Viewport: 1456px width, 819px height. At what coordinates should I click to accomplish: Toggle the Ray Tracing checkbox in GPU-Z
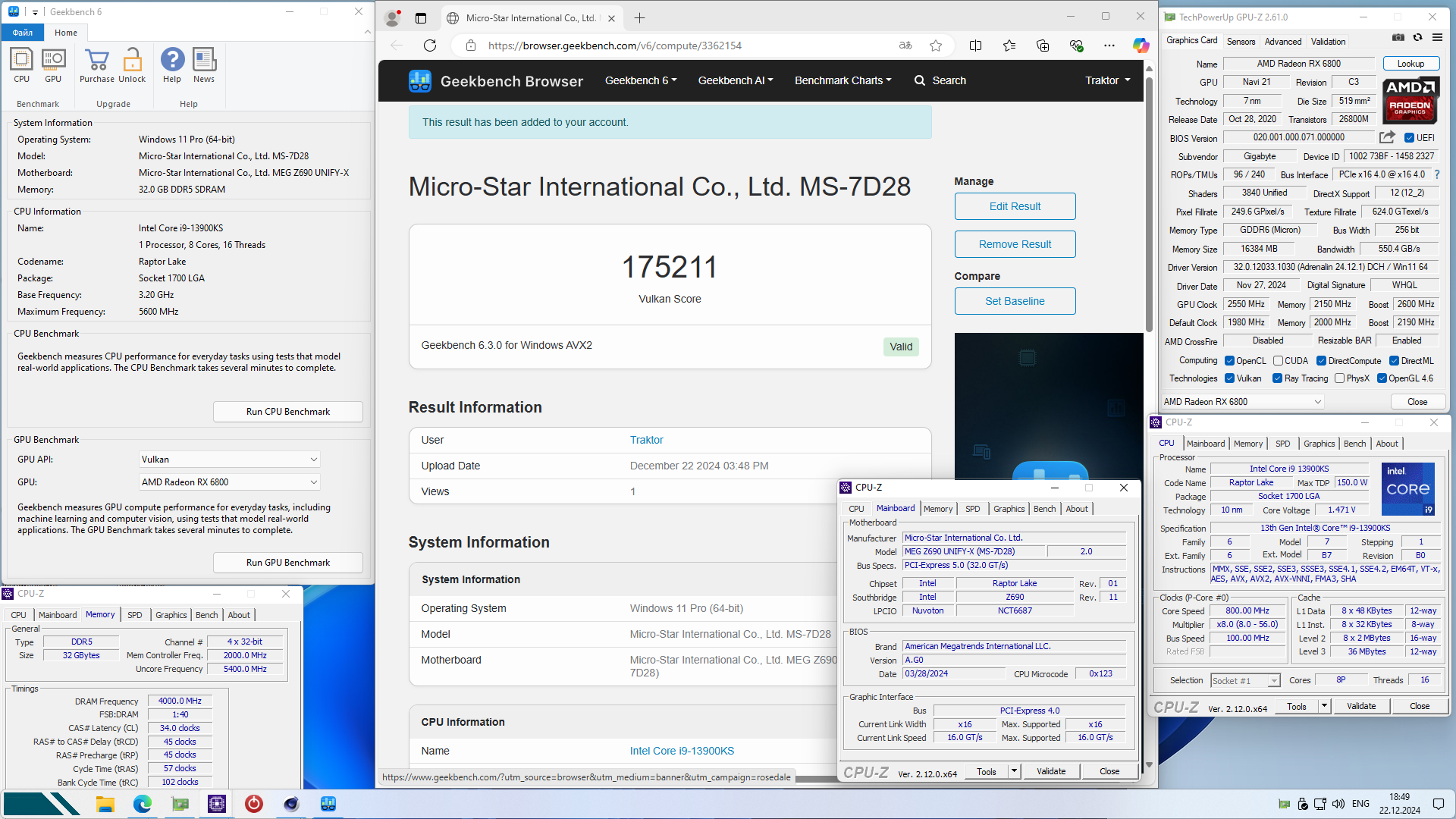[1277, 378]
